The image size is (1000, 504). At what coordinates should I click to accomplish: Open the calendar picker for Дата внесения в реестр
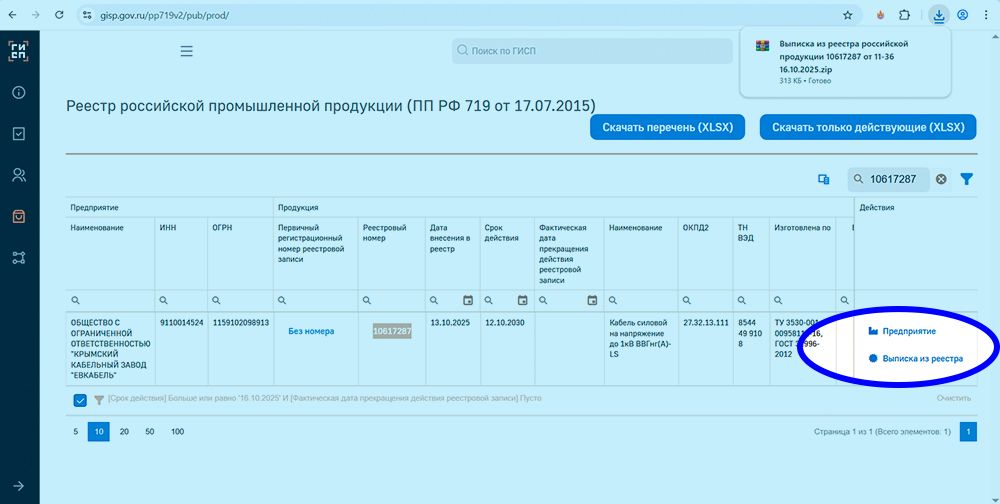point(468,300)
